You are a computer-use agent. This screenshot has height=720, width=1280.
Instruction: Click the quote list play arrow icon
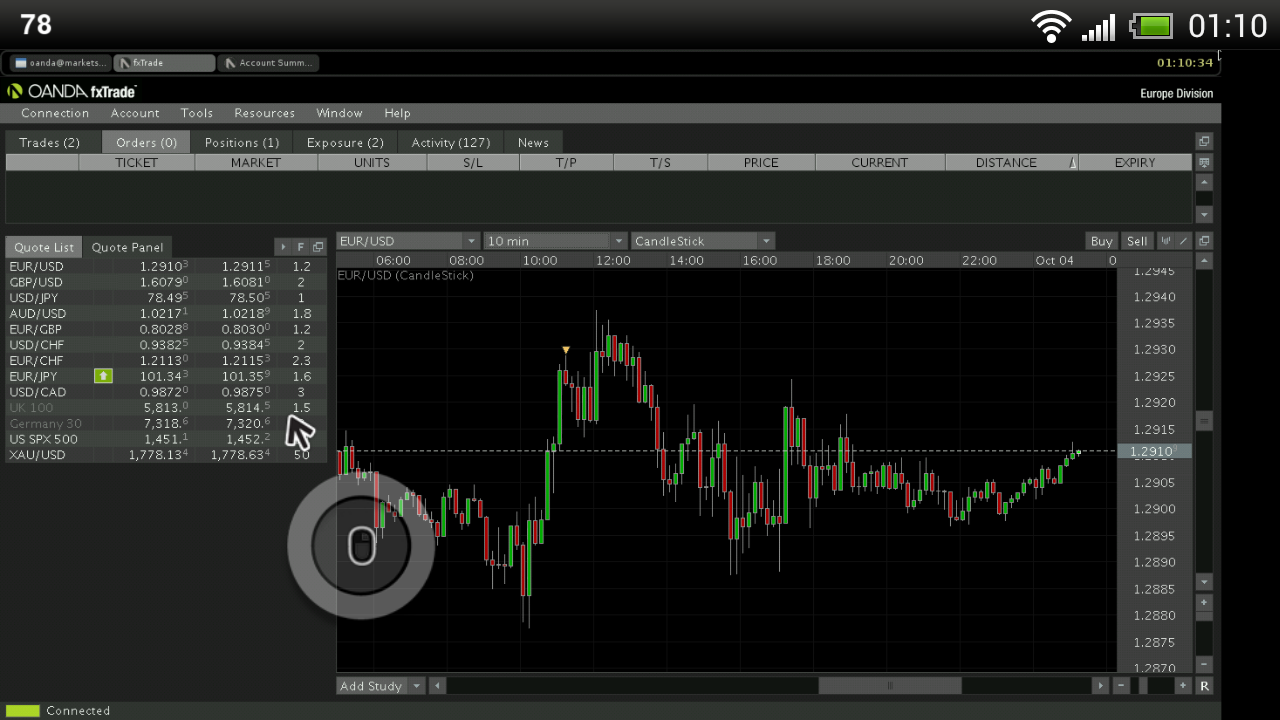click(283, 247)
